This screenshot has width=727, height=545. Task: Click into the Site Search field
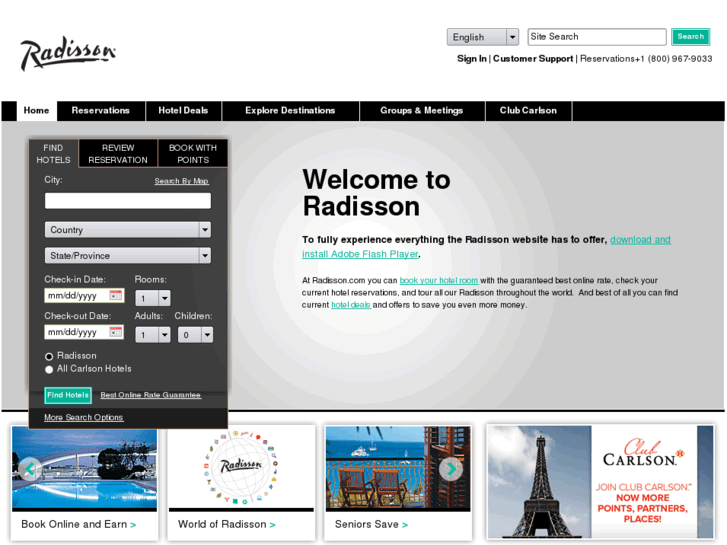(x=597, y=37)
